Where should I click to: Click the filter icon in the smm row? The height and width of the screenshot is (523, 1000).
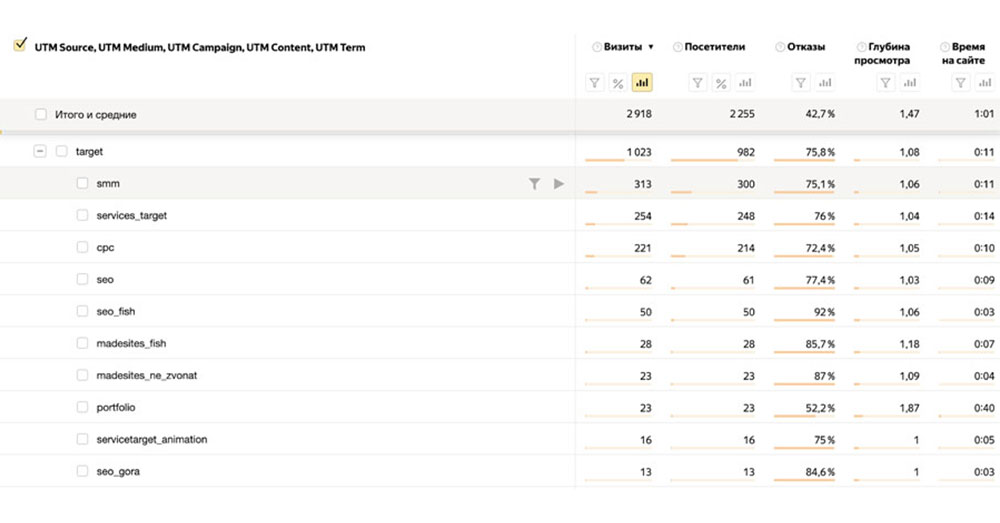tap(534, 184)
